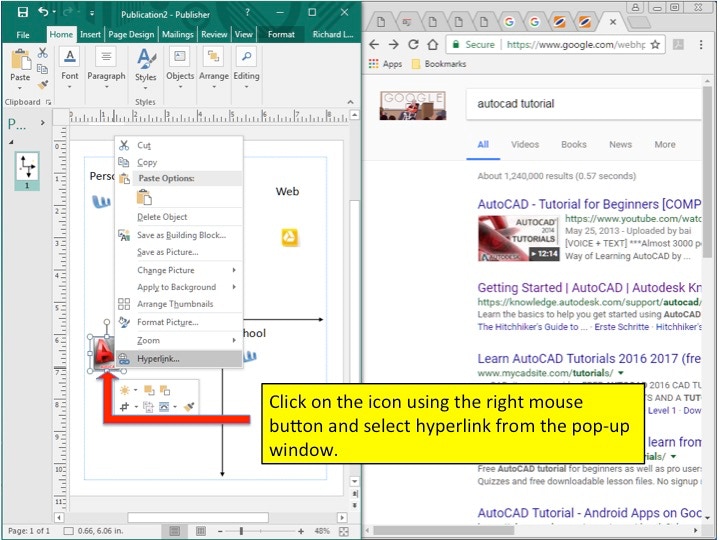Click the Bring Forward icon in mini toolbar

[149, 390]
